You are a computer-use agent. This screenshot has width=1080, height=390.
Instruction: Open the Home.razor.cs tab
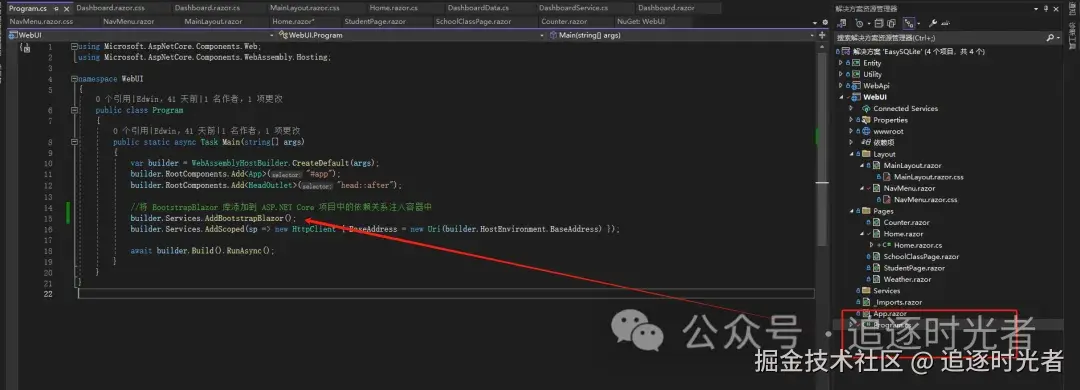[x=393, y=8]
